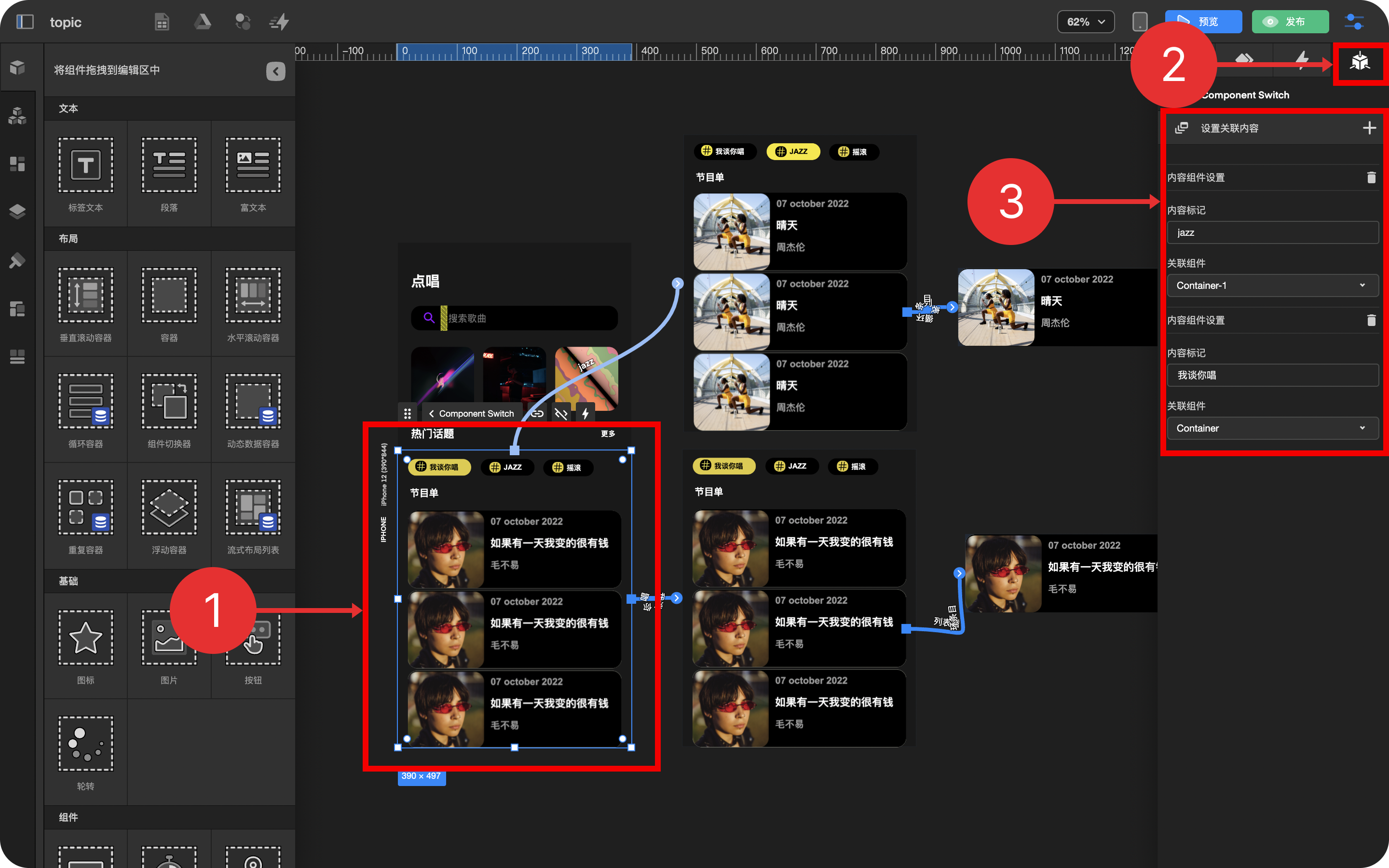Screen dimensions: 1389x868
Task: Pick the 富文本 rich text component
Action: (x=253, y=174)
